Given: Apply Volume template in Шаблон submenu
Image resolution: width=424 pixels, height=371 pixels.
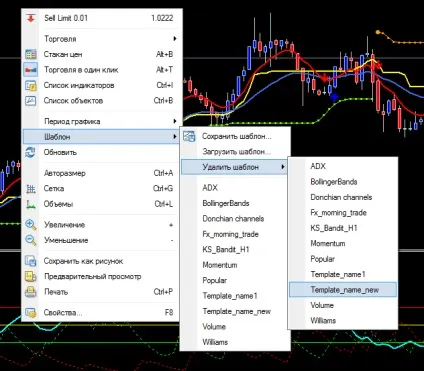Looking at the screenshot, I should [235, 327].
